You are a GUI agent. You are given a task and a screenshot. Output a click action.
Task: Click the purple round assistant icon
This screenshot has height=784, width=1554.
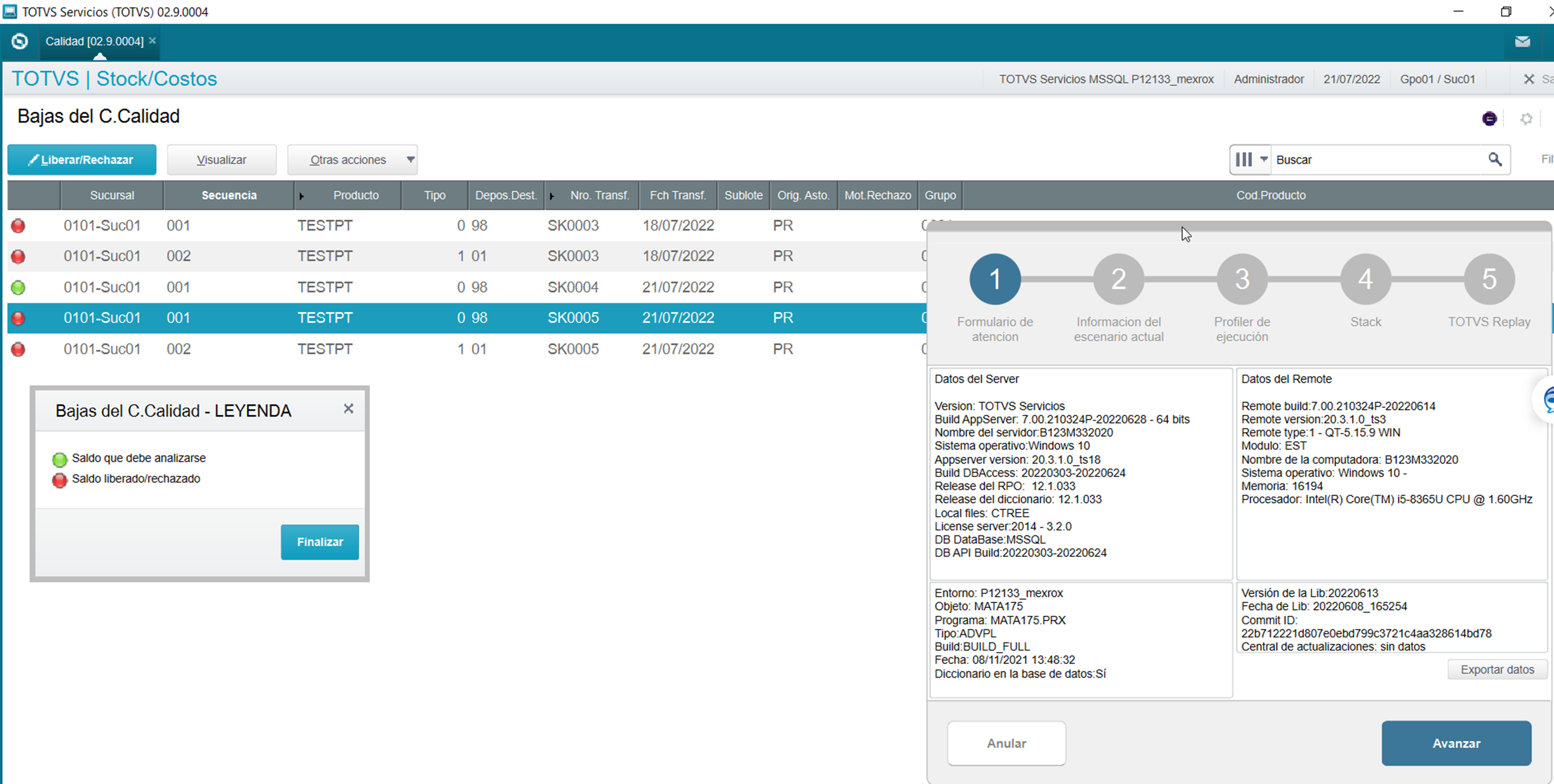(x=1489, y=118)
